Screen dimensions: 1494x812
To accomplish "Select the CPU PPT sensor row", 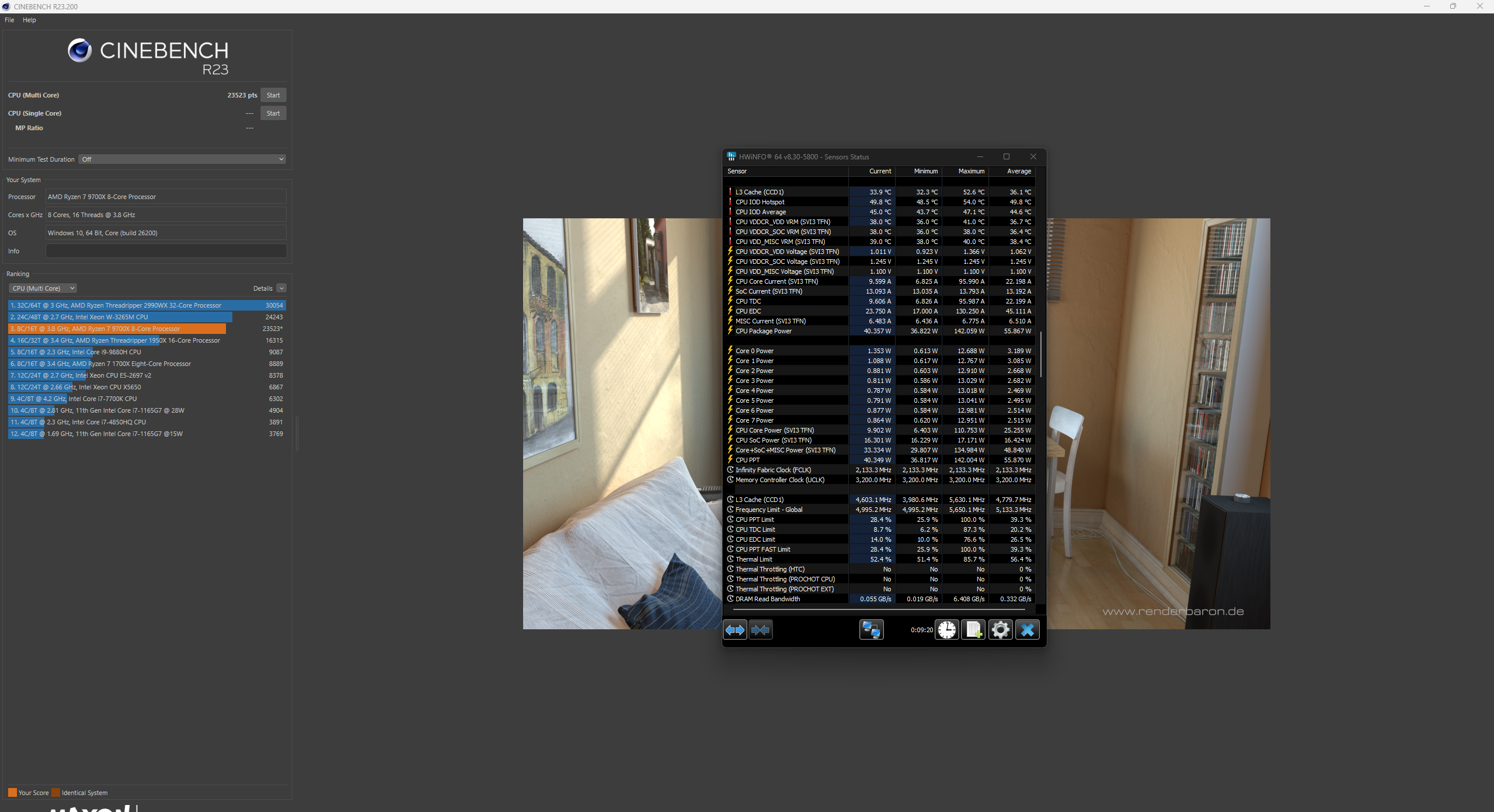I will (879, 460).
